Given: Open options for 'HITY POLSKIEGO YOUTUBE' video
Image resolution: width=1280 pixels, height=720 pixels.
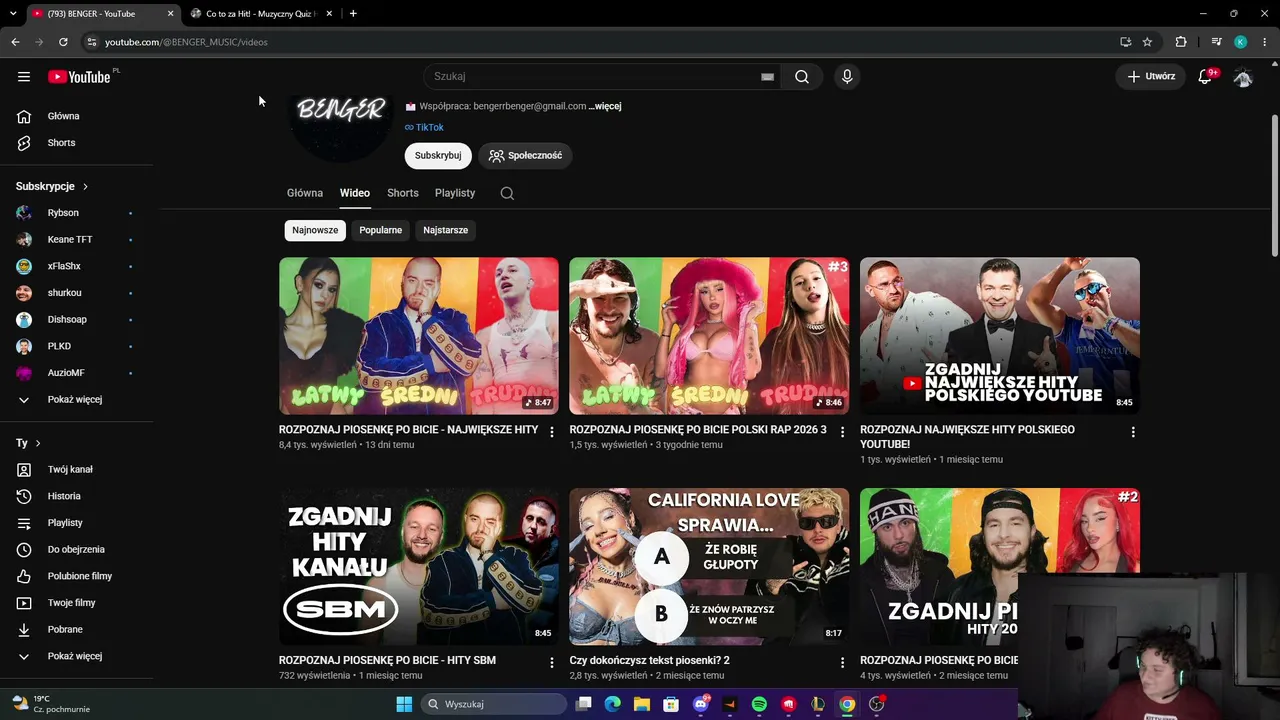Looking at the screenshot, I should (x=1133, y=432).
